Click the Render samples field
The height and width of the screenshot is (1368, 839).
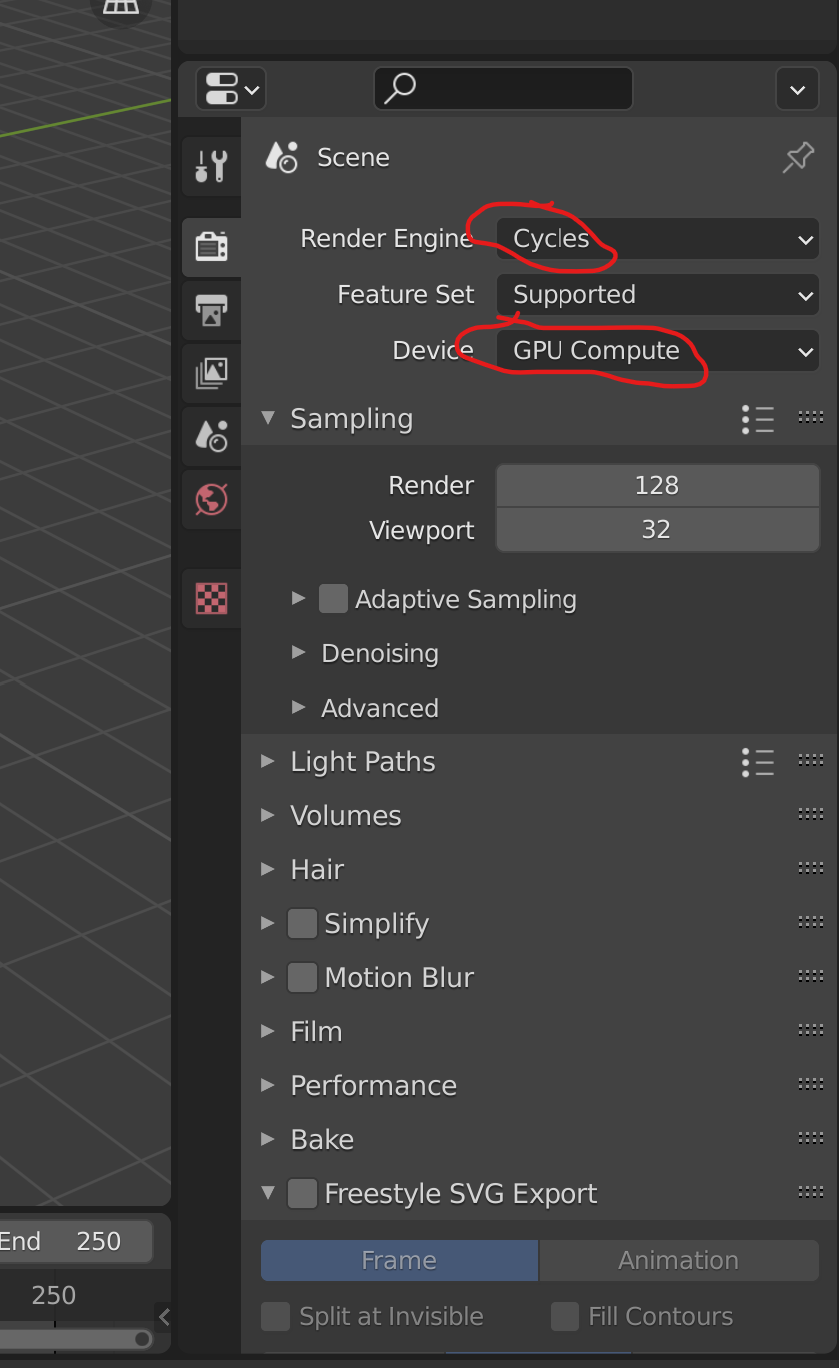(x=658, y=486)
